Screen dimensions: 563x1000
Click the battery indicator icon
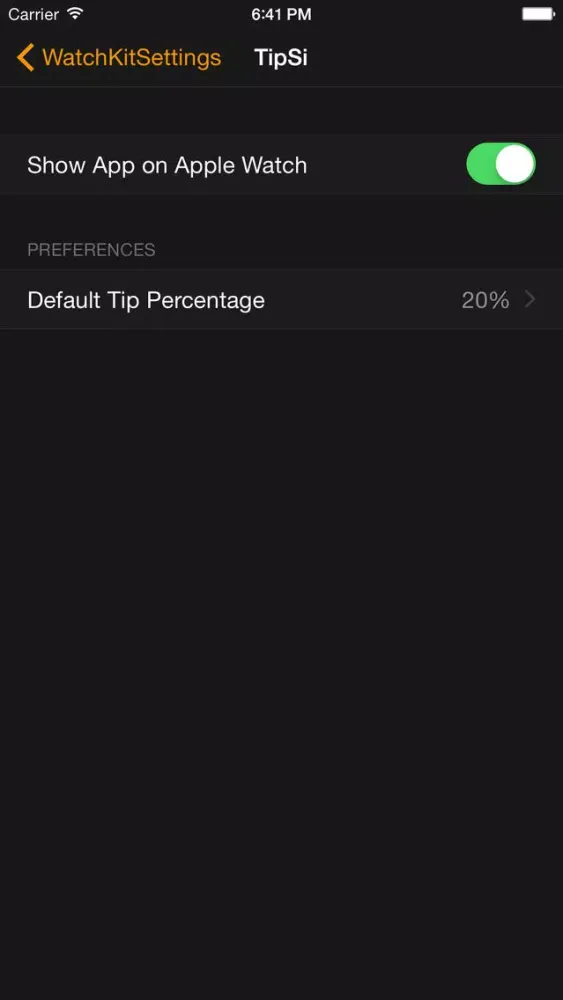538,13
